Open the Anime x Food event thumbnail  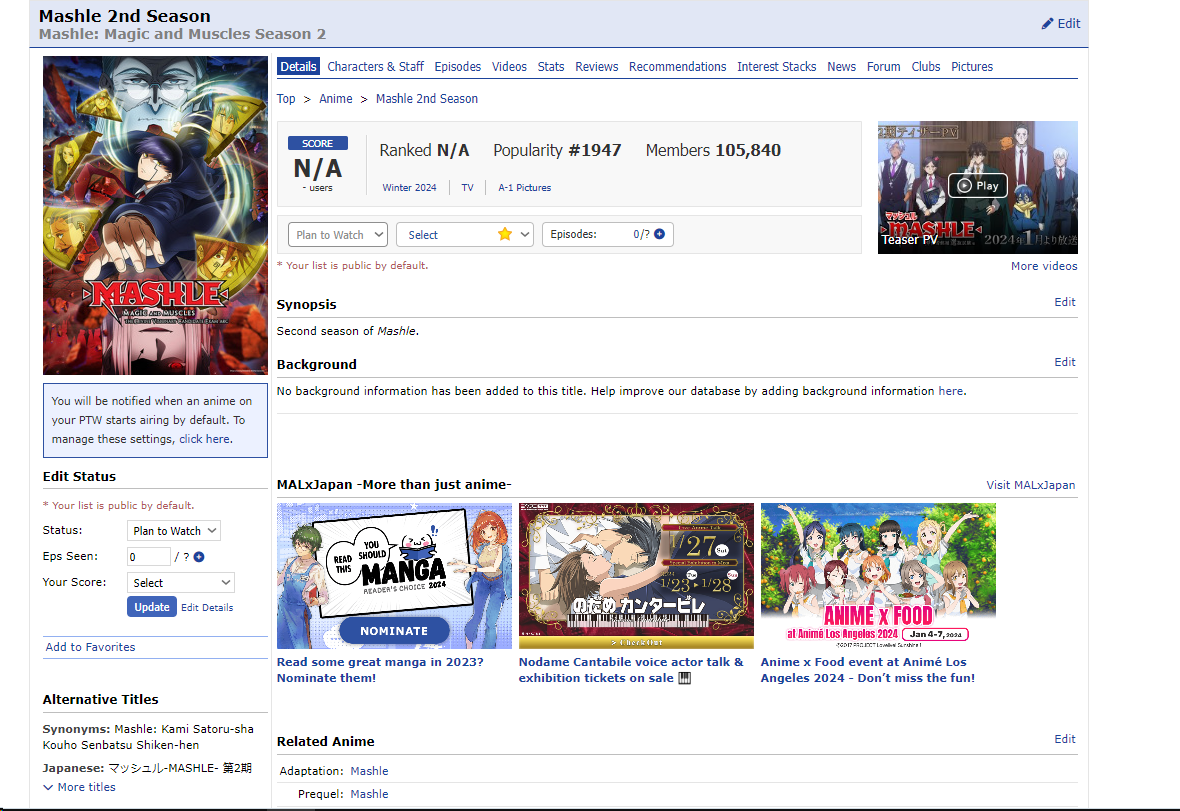[877, 575]
